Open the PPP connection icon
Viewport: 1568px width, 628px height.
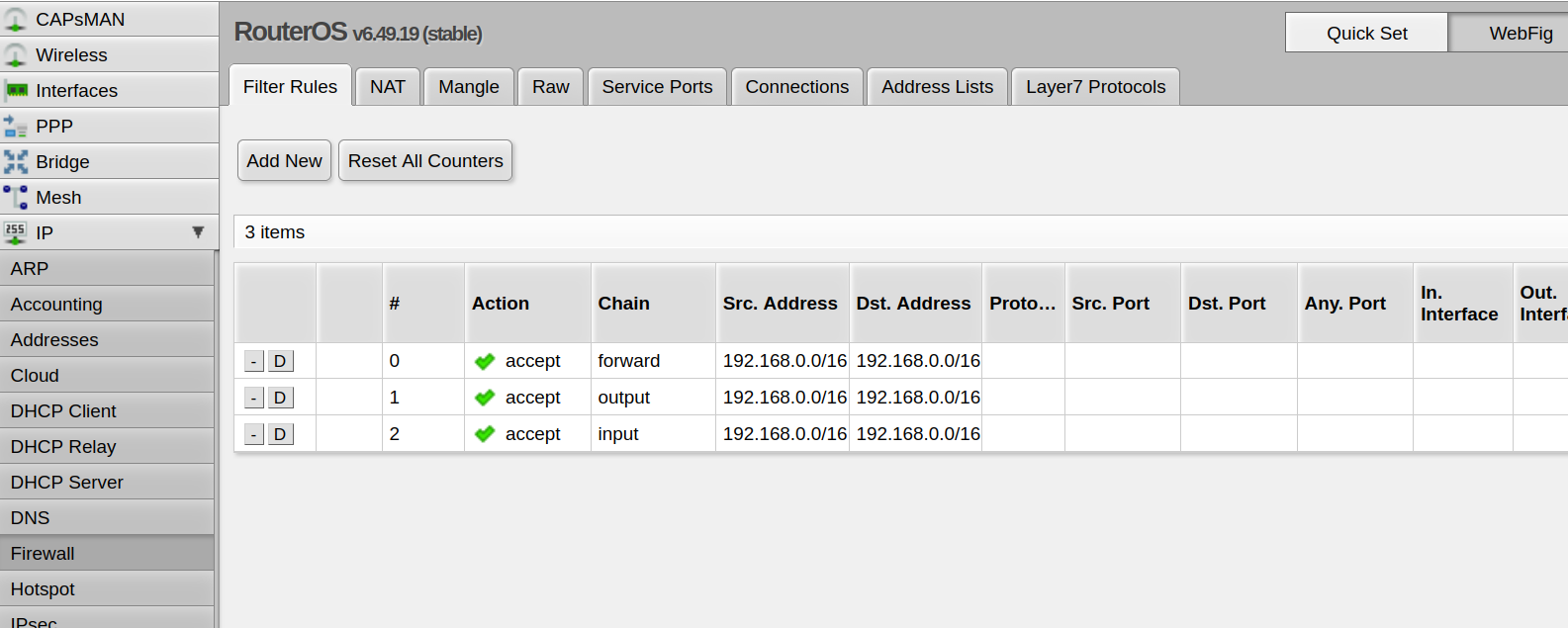(x=15, y=127)
